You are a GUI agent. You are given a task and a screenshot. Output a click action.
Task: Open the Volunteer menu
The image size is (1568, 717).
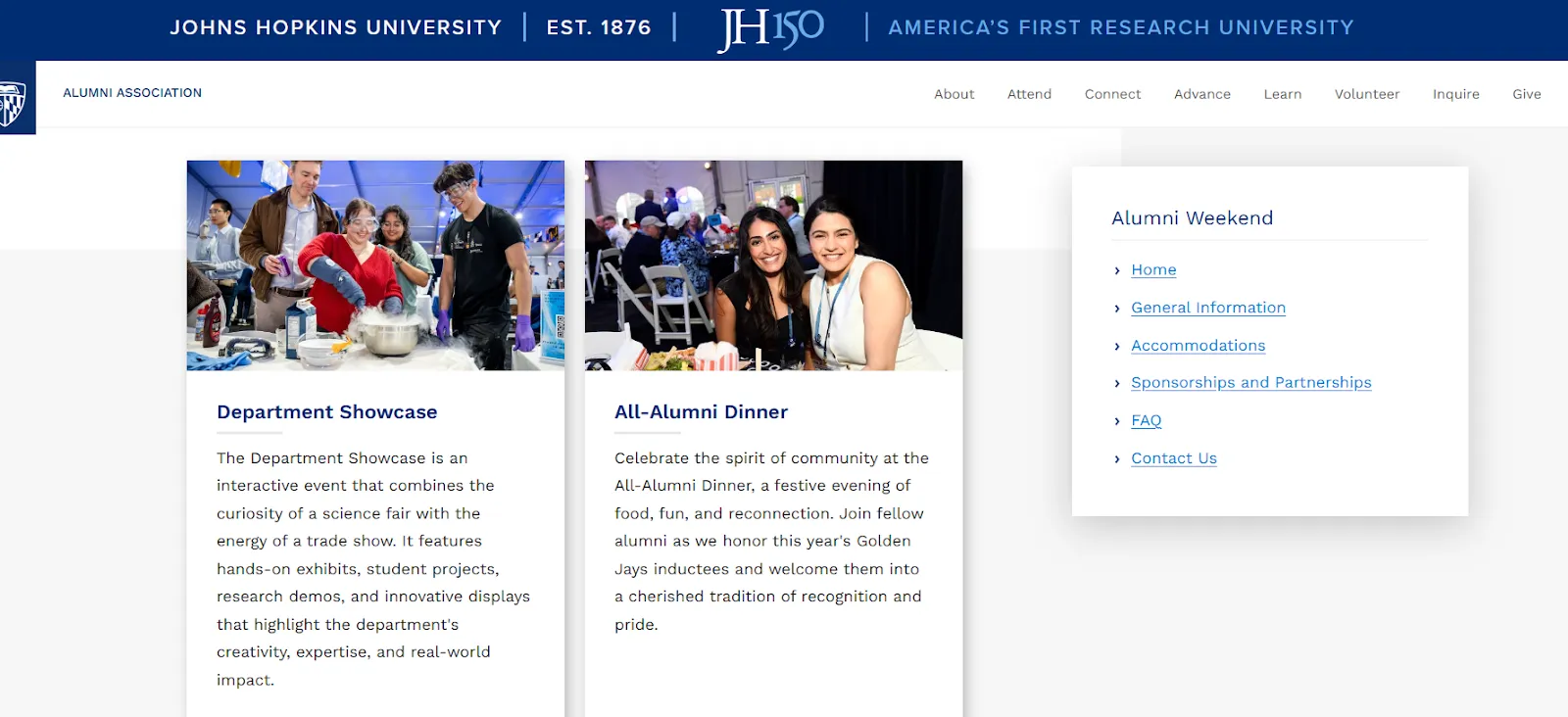[1366, 94]
